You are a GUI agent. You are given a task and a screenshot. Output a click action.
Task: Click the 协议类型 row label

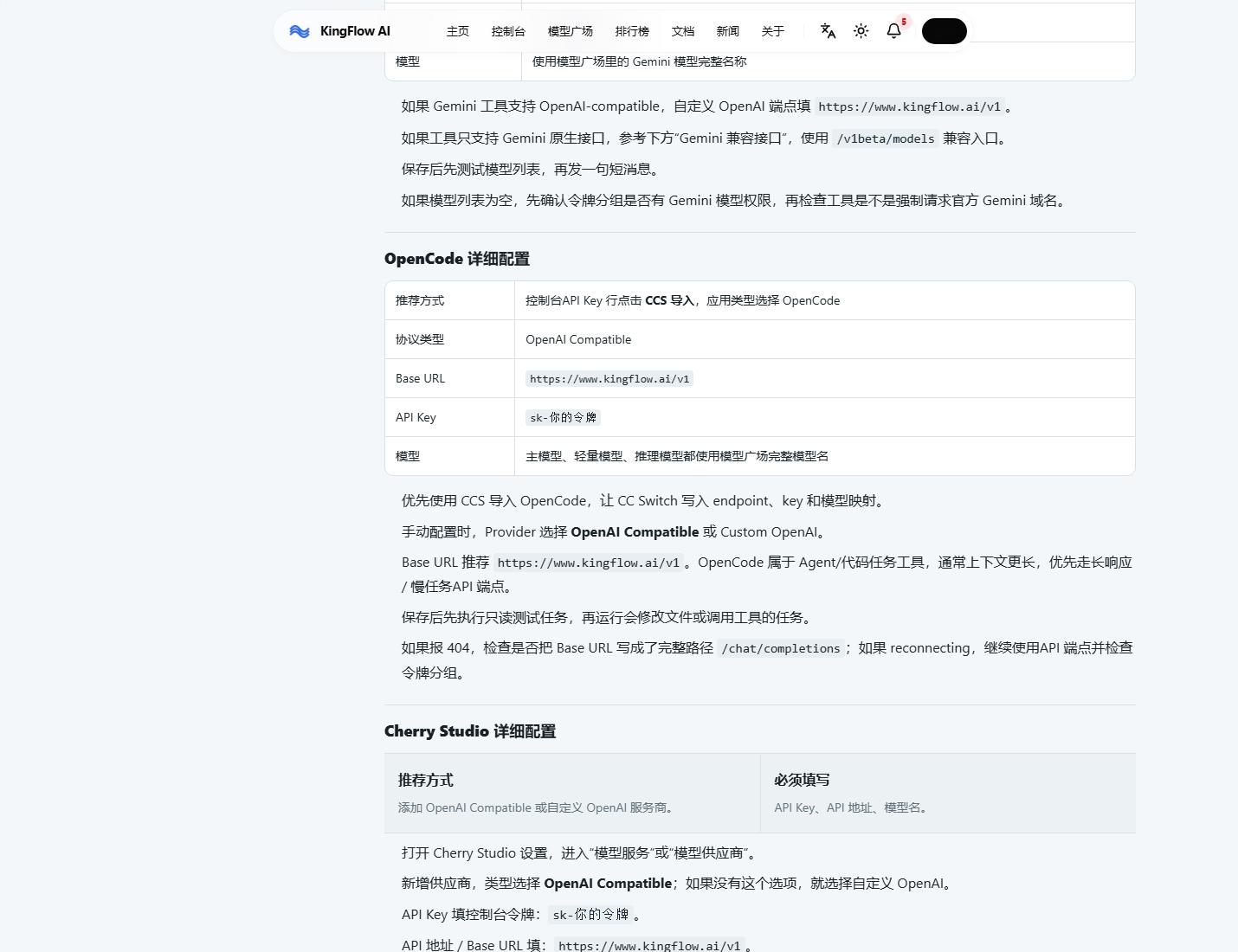pyautogui.click(x=420, y=339)
